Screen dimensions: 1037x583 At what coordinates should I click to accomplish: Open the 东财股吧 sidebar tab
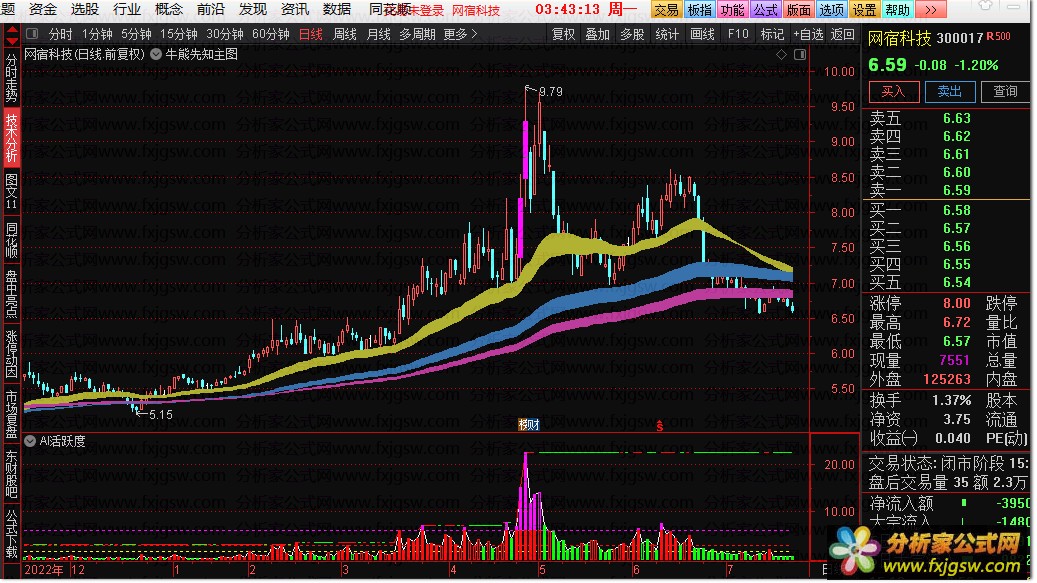click(11, 474)
